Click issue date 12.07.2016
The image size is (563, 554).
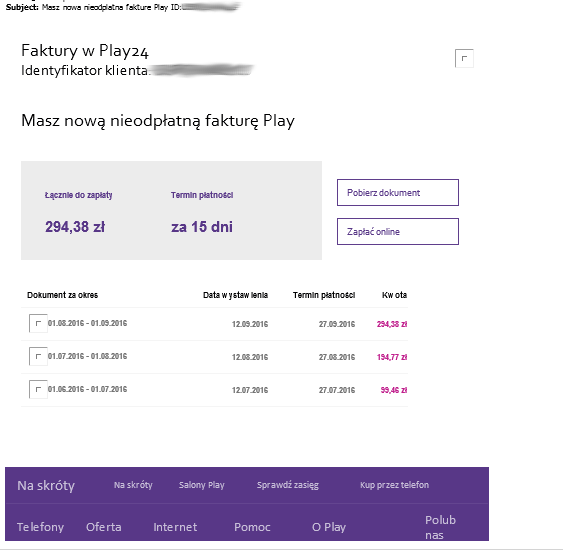(x=250, y=390)
